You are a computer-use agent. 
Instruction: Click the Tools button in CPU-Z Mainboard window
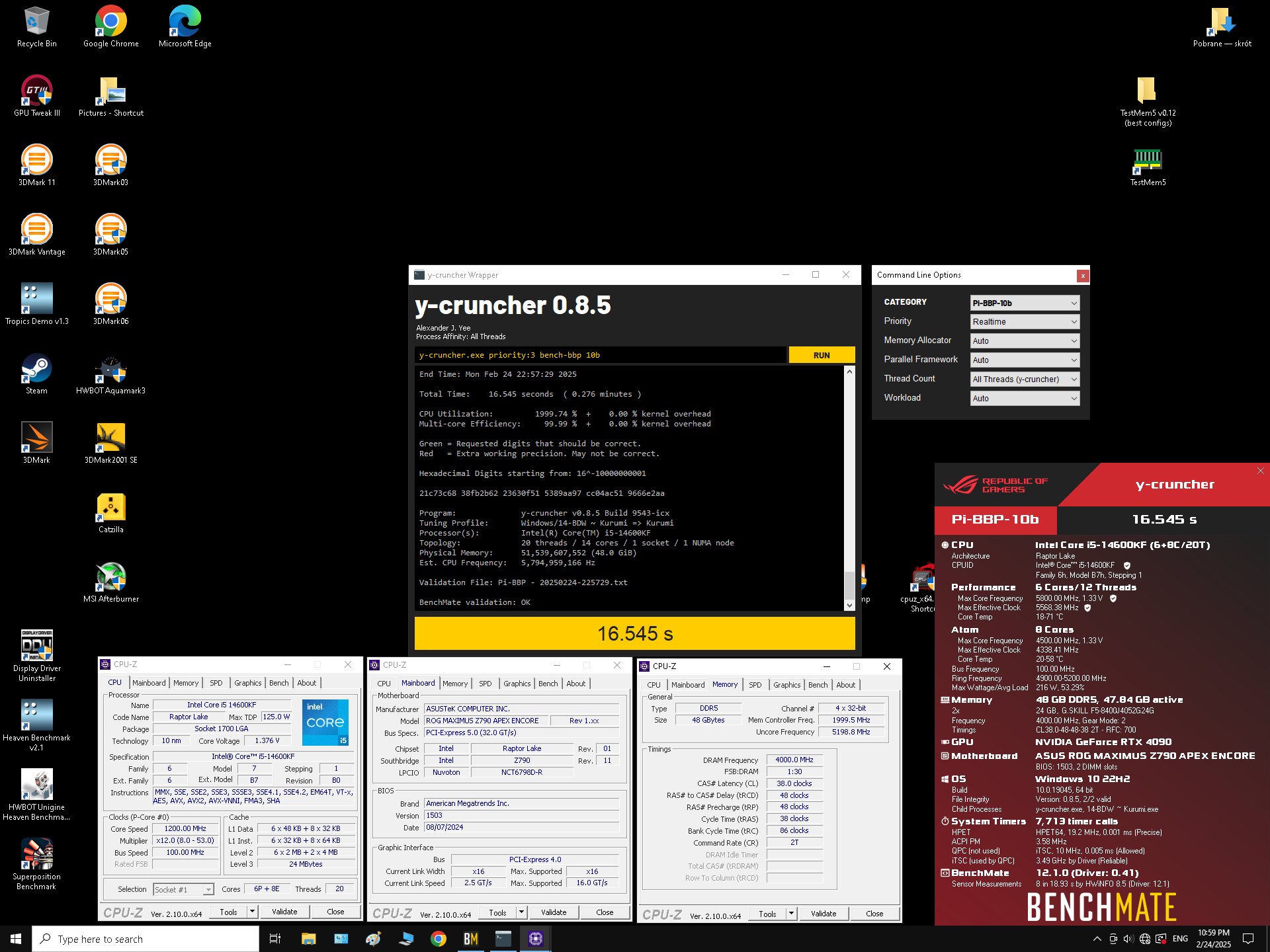coord(497,912)
